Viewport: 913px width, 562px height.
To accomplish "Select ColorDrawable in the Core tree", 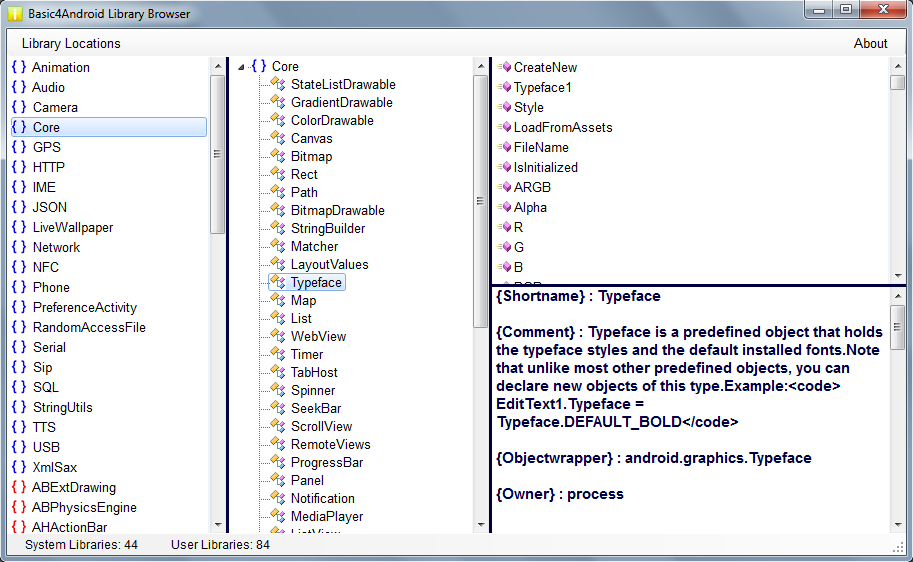I will 332,120.
